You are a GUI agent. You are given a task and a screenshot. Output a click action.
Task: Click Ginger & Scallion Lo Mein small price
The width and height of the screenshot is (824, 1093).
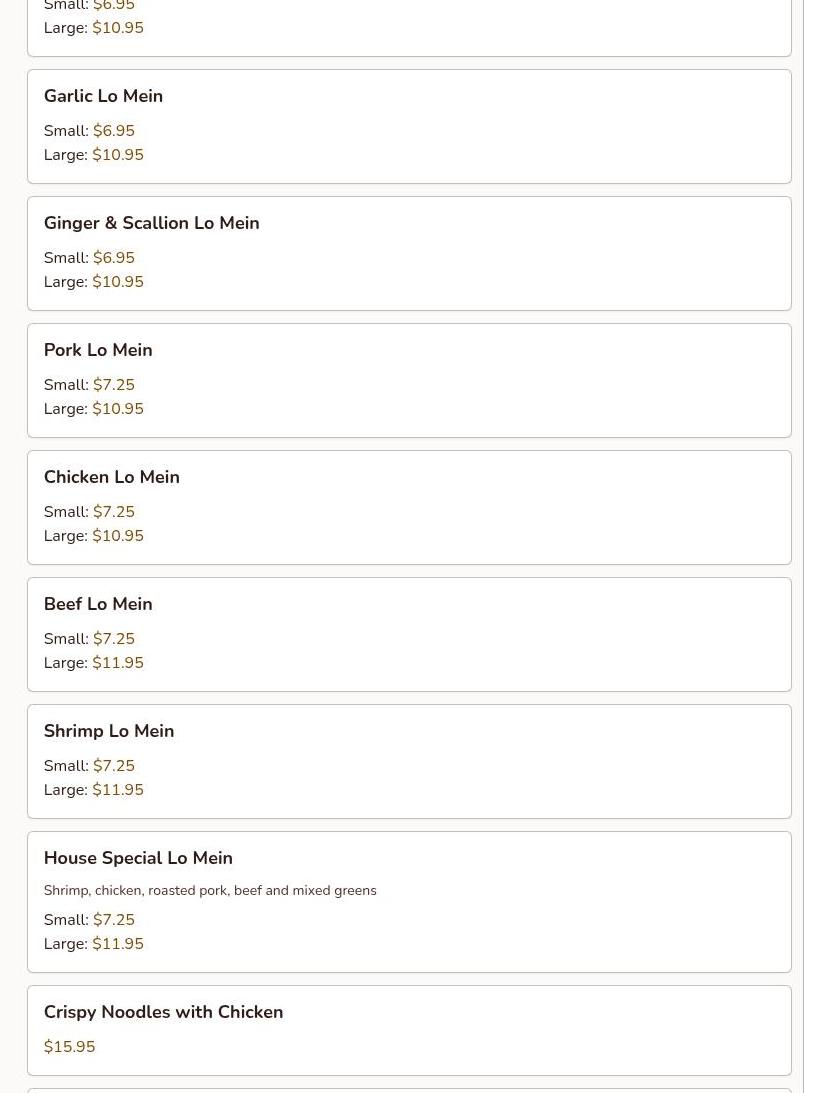coord(113,258)
